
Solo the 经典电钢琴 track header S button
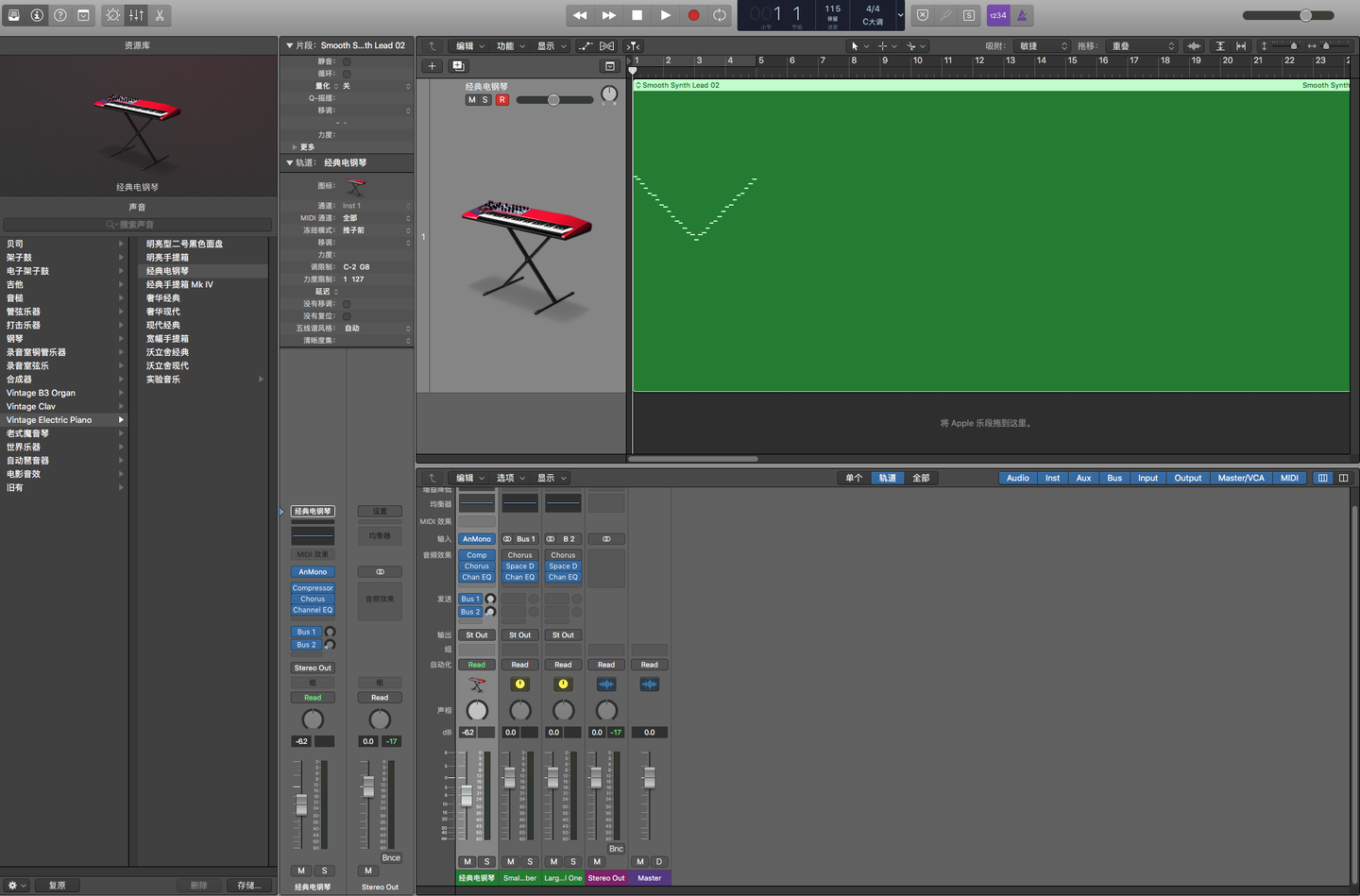click(x=485, y=100)
